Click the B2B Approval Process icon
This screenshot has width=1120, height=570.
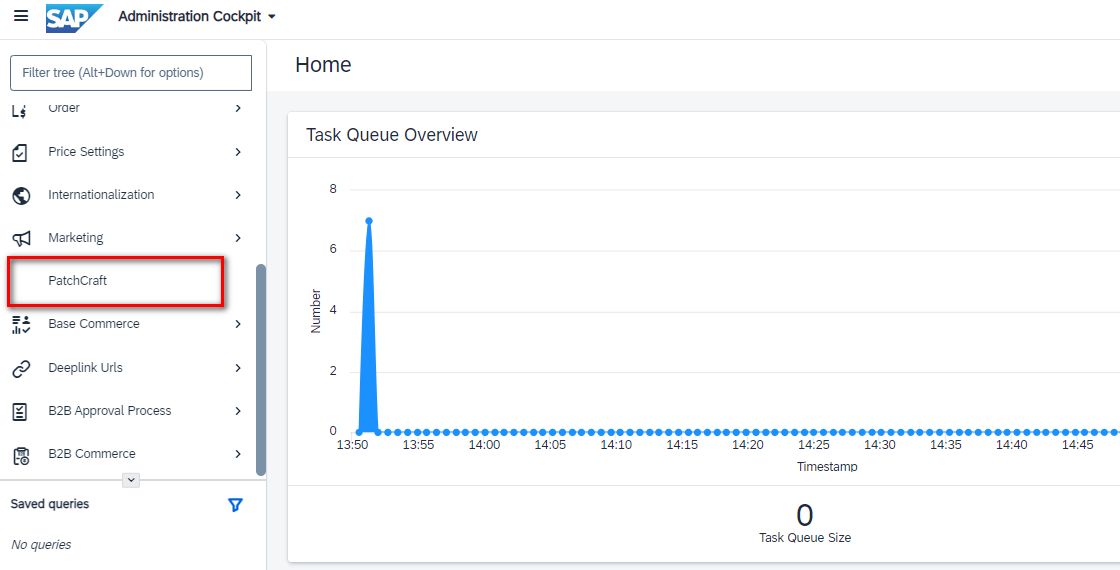click(x=20, y=411)
